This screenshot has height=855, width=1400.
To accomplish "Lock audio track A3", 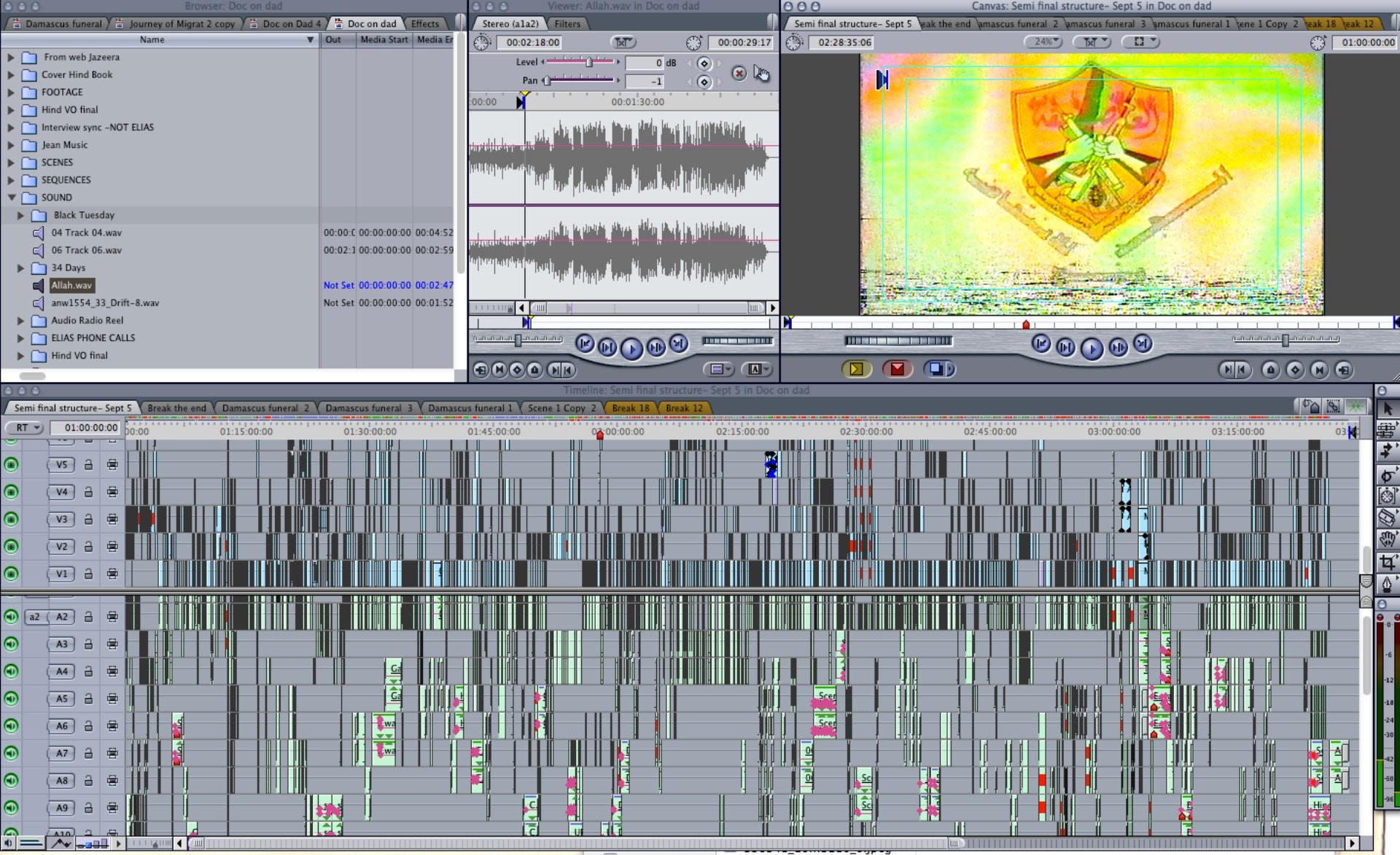I will coord(88,644).
